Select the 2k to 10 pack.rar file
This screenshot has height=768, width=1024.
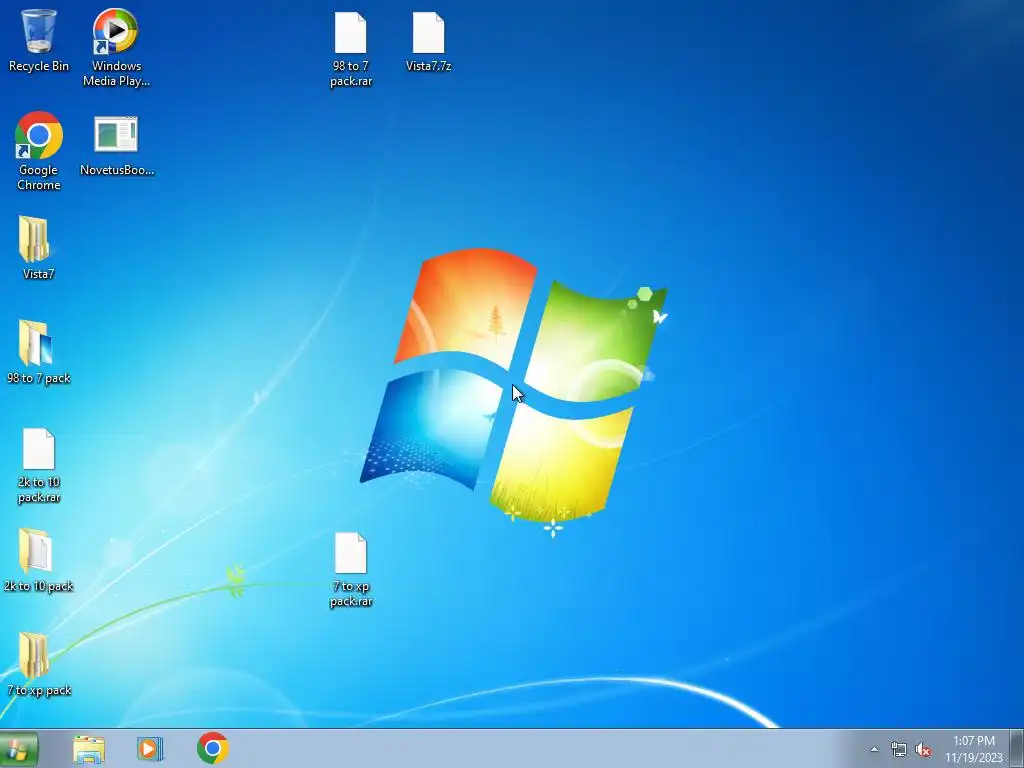(x=39, y=466)
